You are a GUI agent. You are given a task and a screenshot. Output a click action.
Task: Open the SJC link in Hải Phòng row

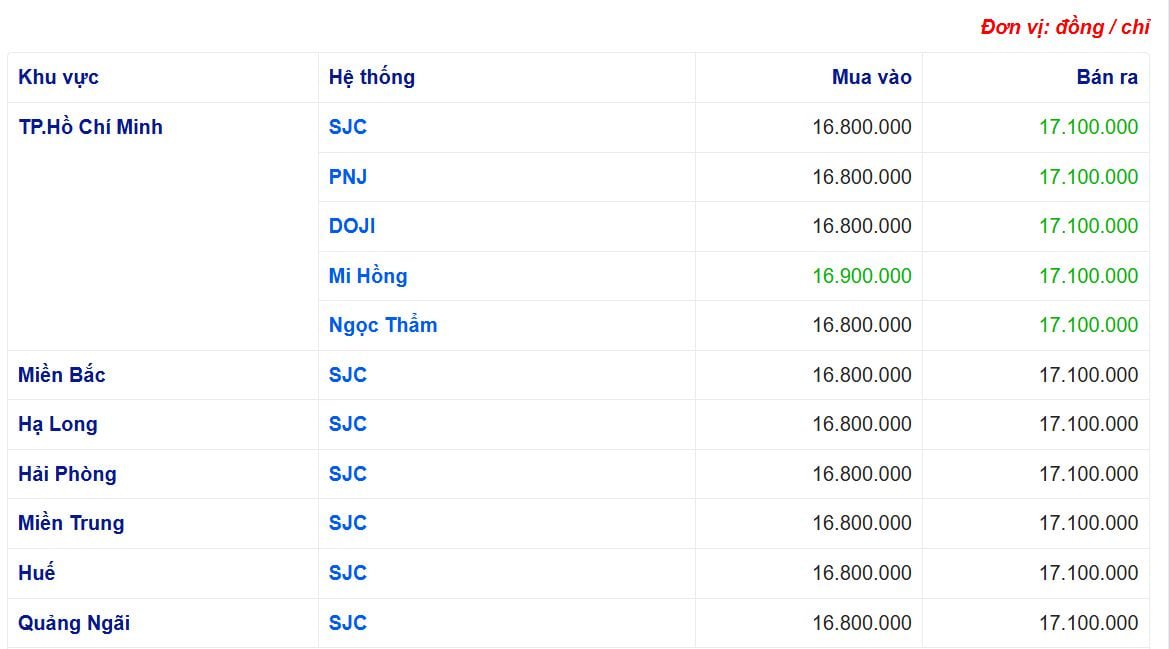[347, 474]
